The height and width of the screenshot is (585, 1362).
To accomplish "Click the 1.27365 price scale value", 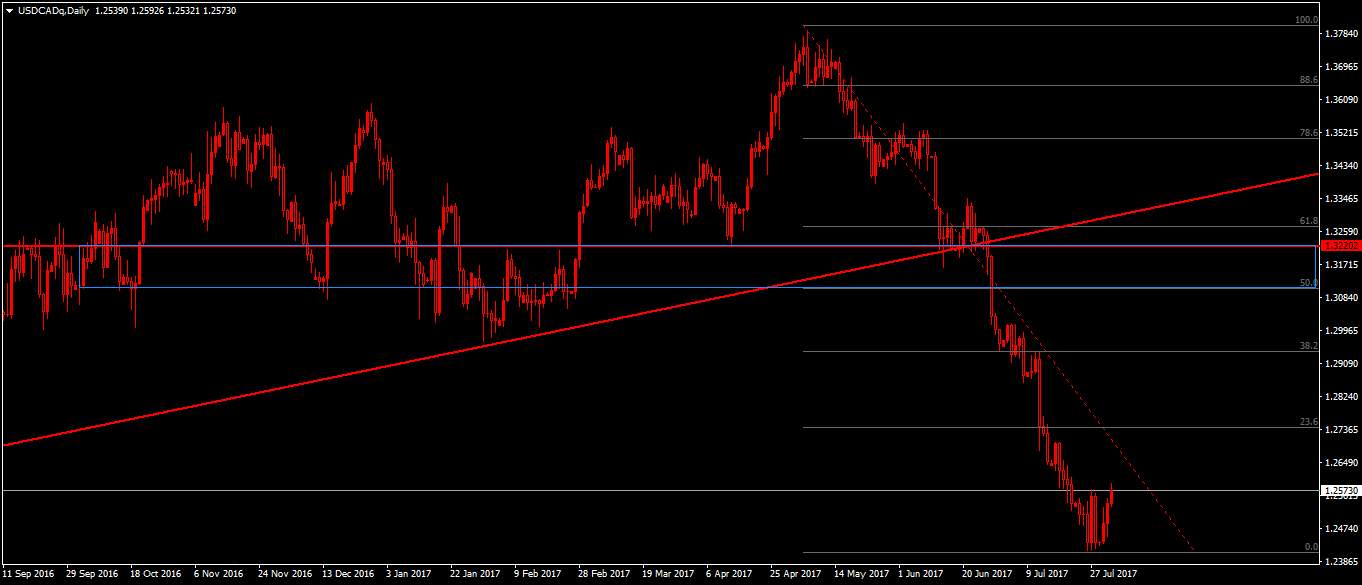I will tap(1341, 430).
